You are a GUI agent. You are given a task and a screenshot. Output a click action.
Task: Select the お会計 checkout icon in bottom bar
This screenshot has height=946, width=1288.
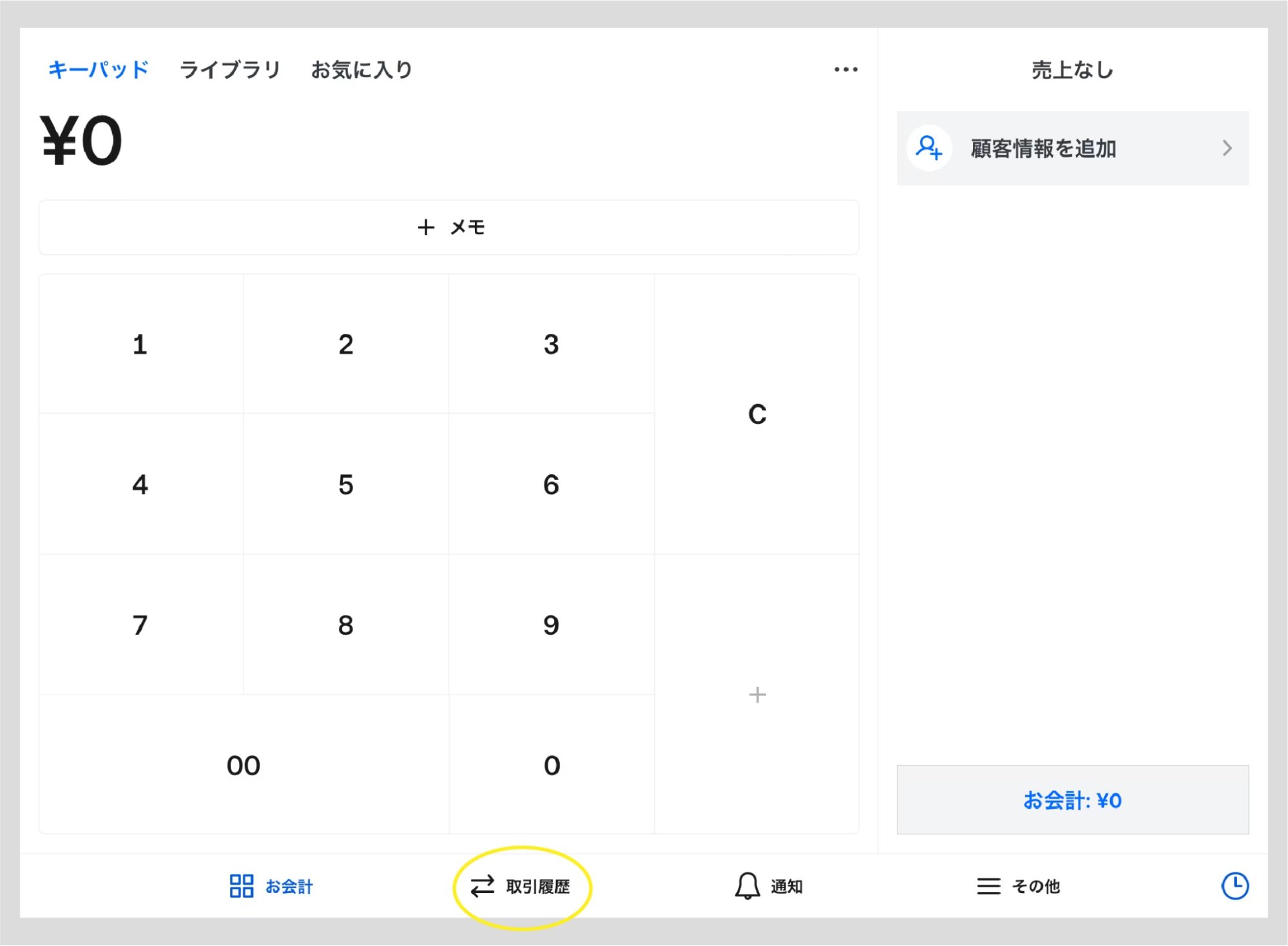pos(242,886)
